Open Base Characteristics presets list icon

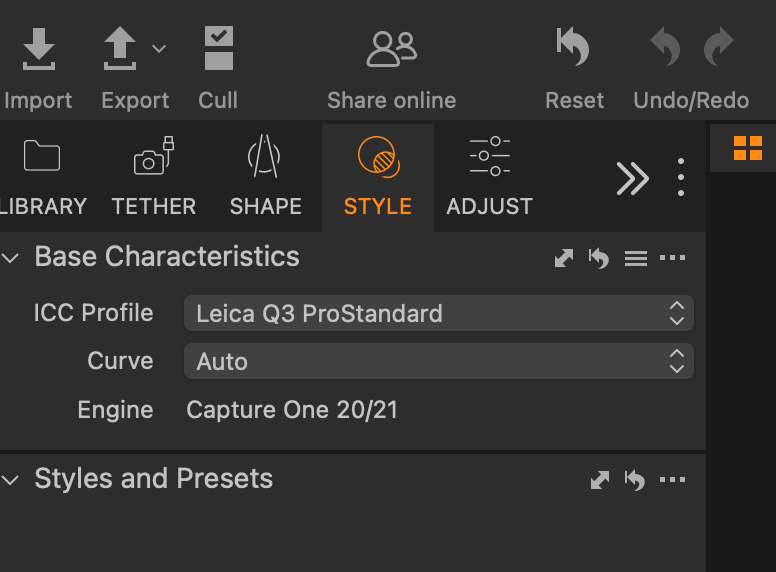[635, 259]
